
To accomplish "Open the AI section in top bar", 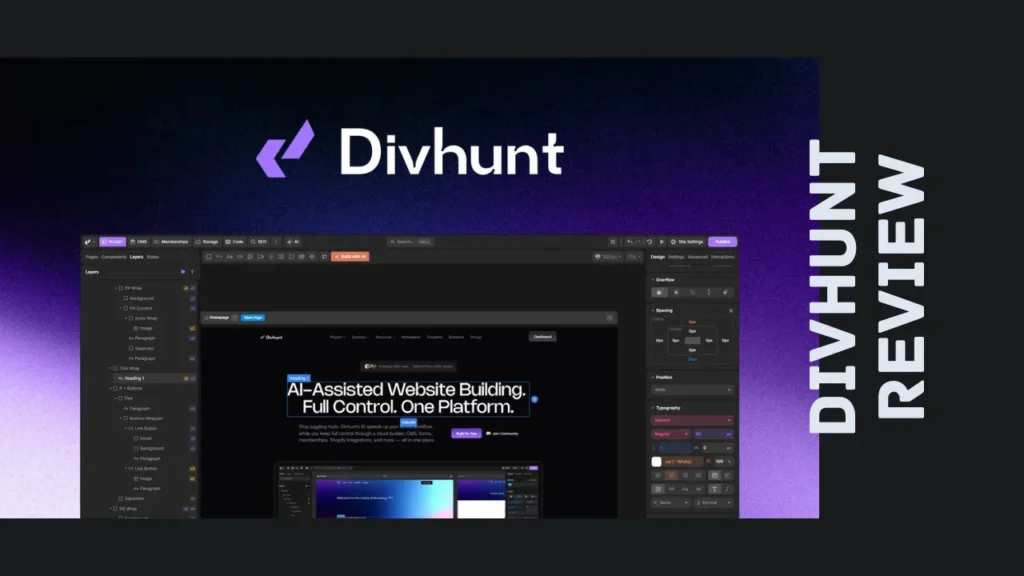I will click(x=293, y=242).
